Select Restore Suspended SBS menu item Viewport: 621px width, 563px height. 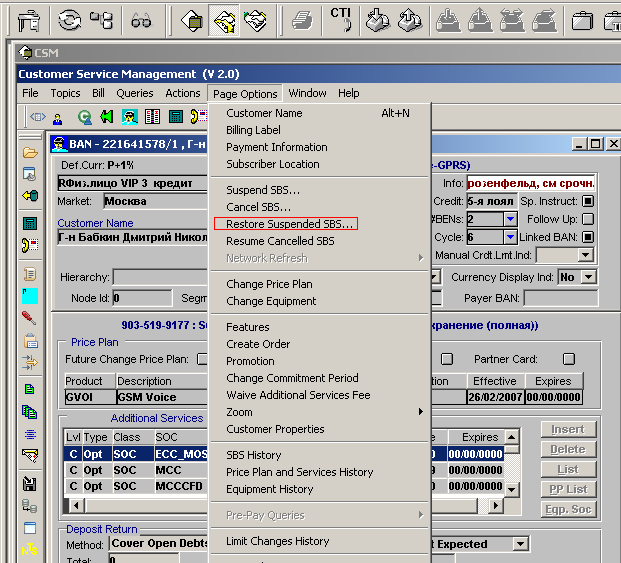(290, 224)
